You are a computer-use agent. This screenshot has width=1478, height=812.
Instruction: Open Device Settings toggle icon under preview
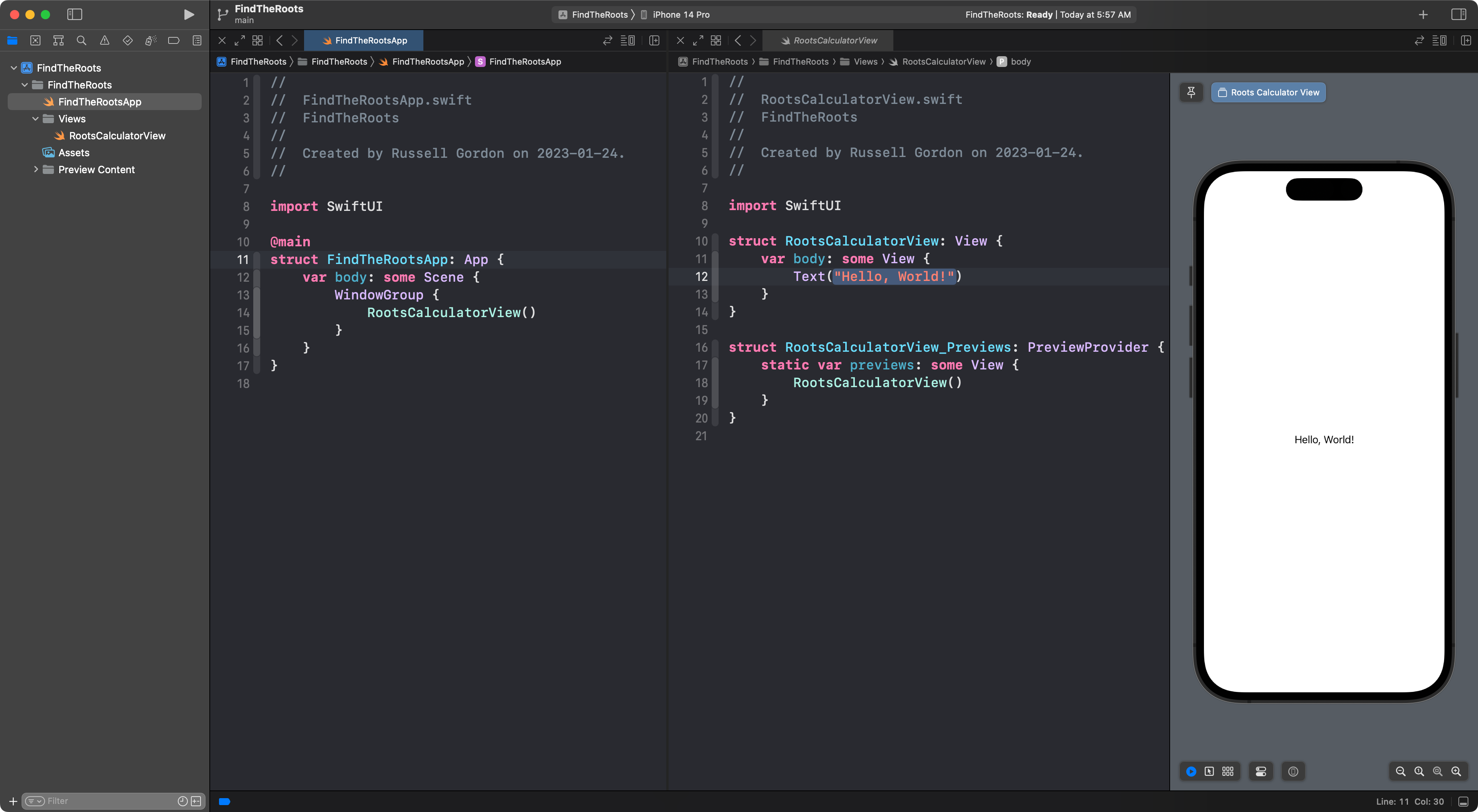1261,771
